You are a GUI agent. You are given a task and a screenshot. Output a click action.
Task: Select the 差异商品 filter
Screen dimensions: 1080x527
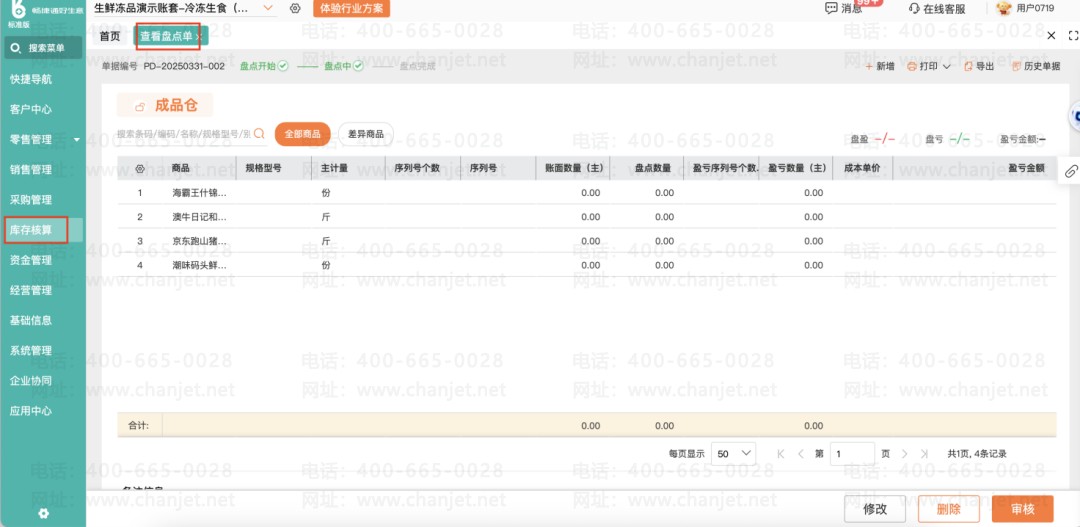366,134
